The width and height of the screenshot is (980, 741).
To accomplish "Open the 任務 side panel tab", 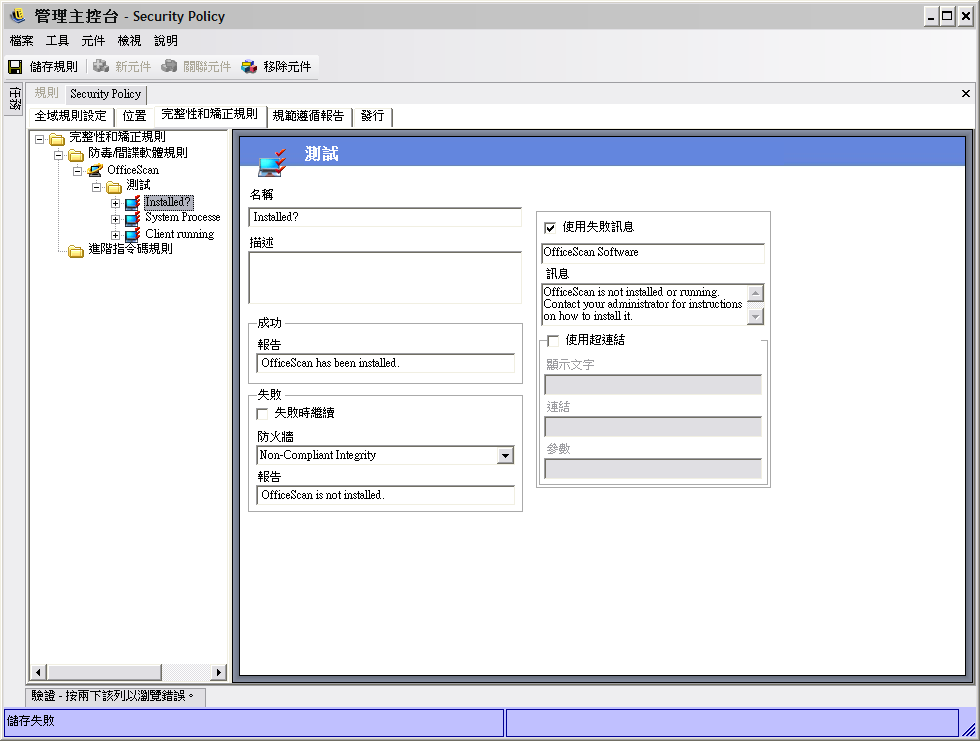I will (15, 98).
